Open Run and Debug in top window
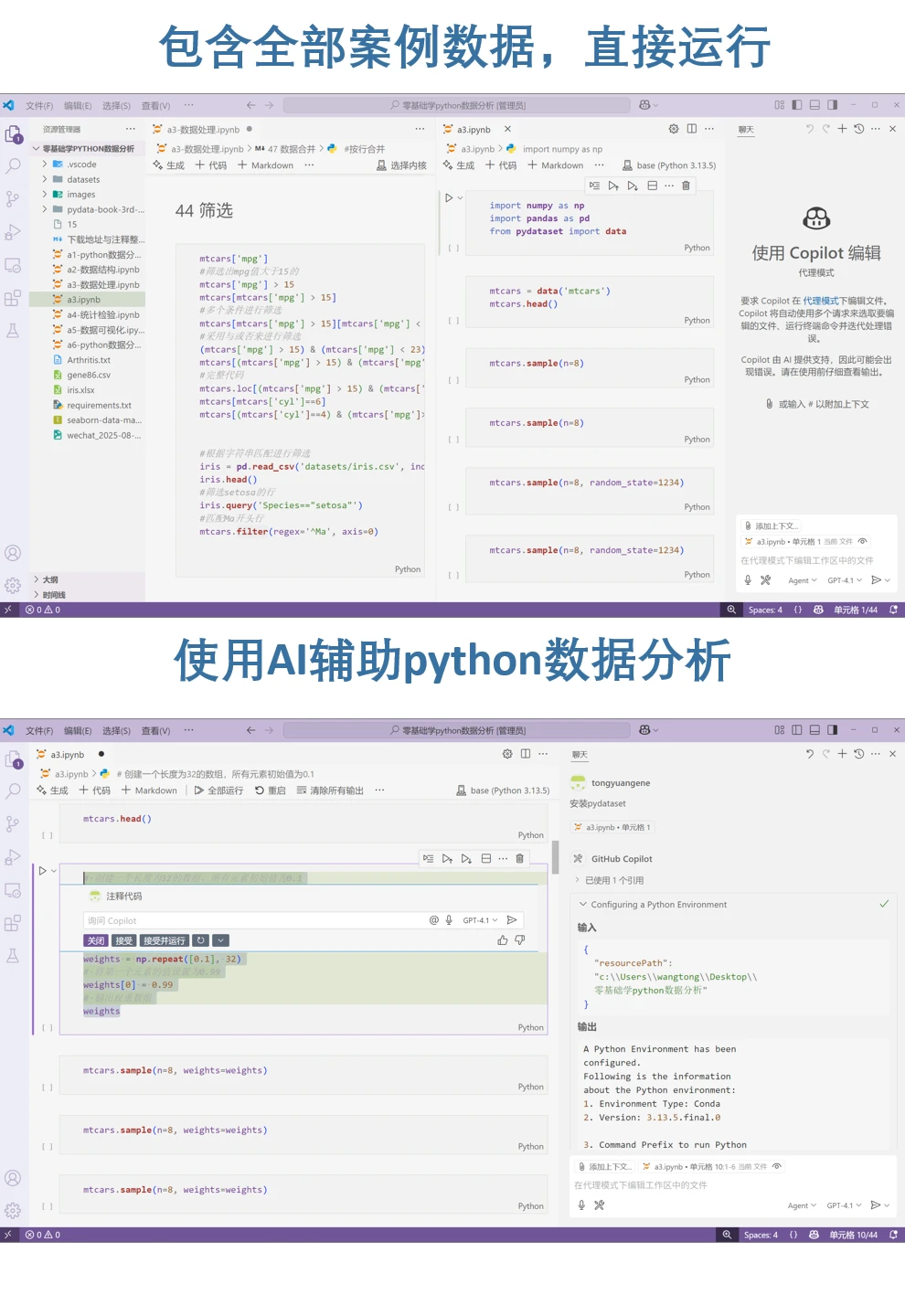This screenshot has width=905, height=1316. tap(13, 232)
